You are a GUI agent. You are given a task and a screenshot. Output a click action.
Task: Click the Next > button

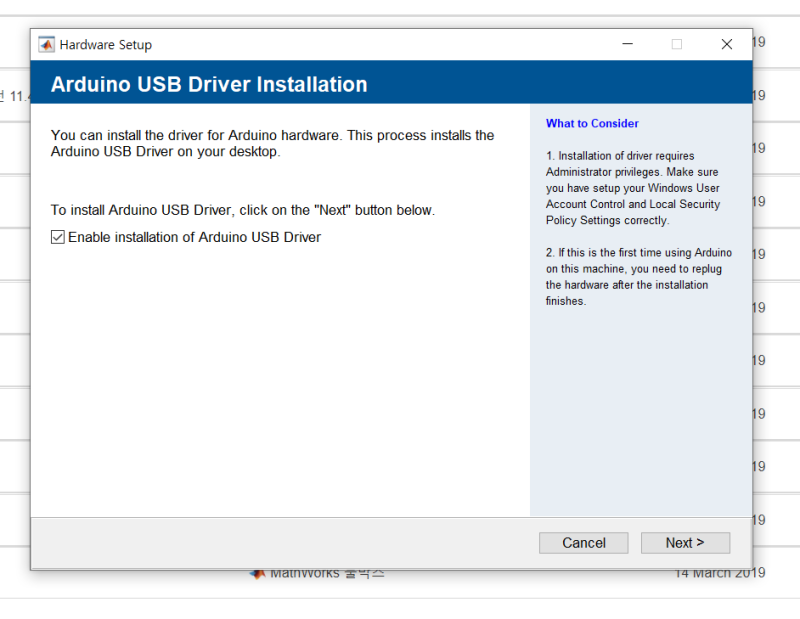(685, 542)
